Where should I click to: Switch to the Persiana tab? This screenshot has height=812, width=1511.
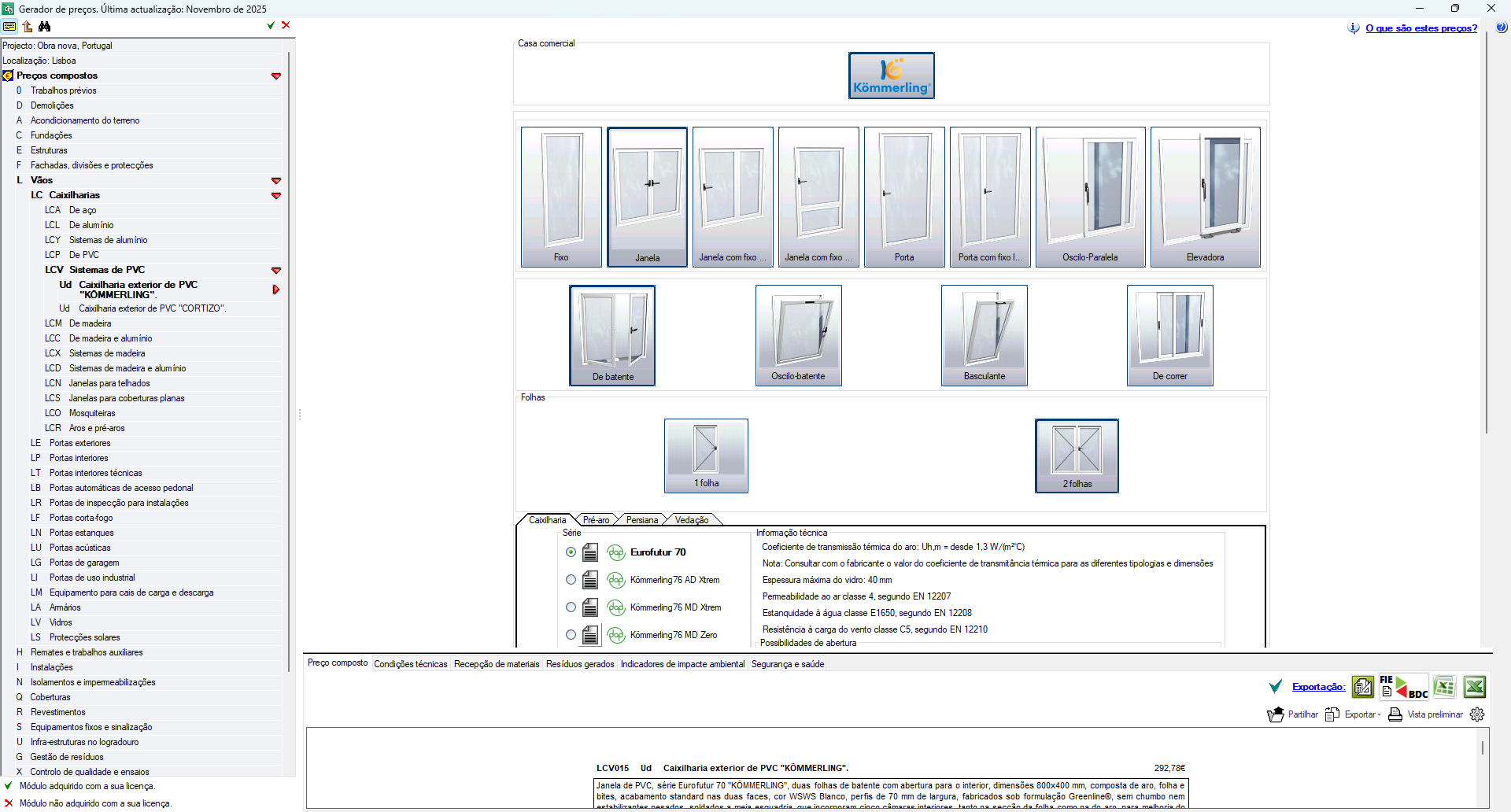tap(642, 520)
